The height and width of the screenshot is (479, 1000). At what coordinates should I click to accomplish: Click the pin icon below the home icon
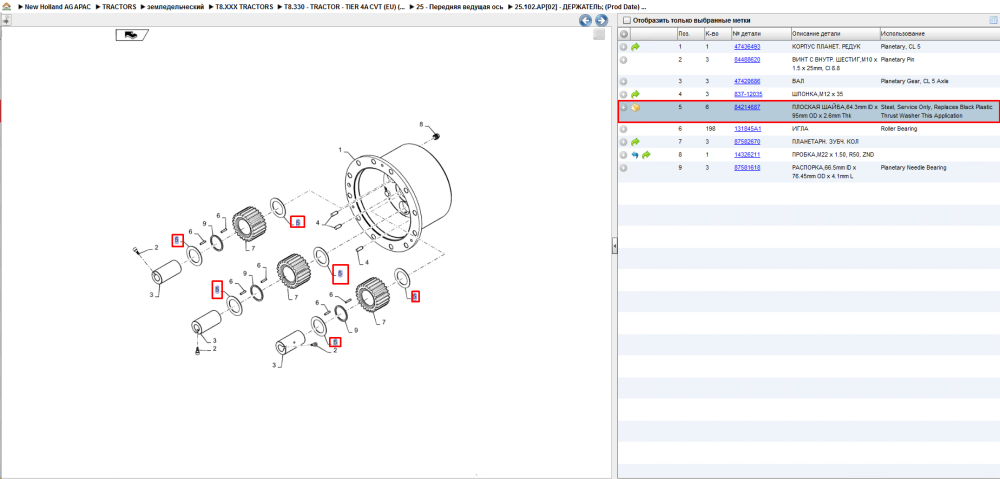(6, 20)
